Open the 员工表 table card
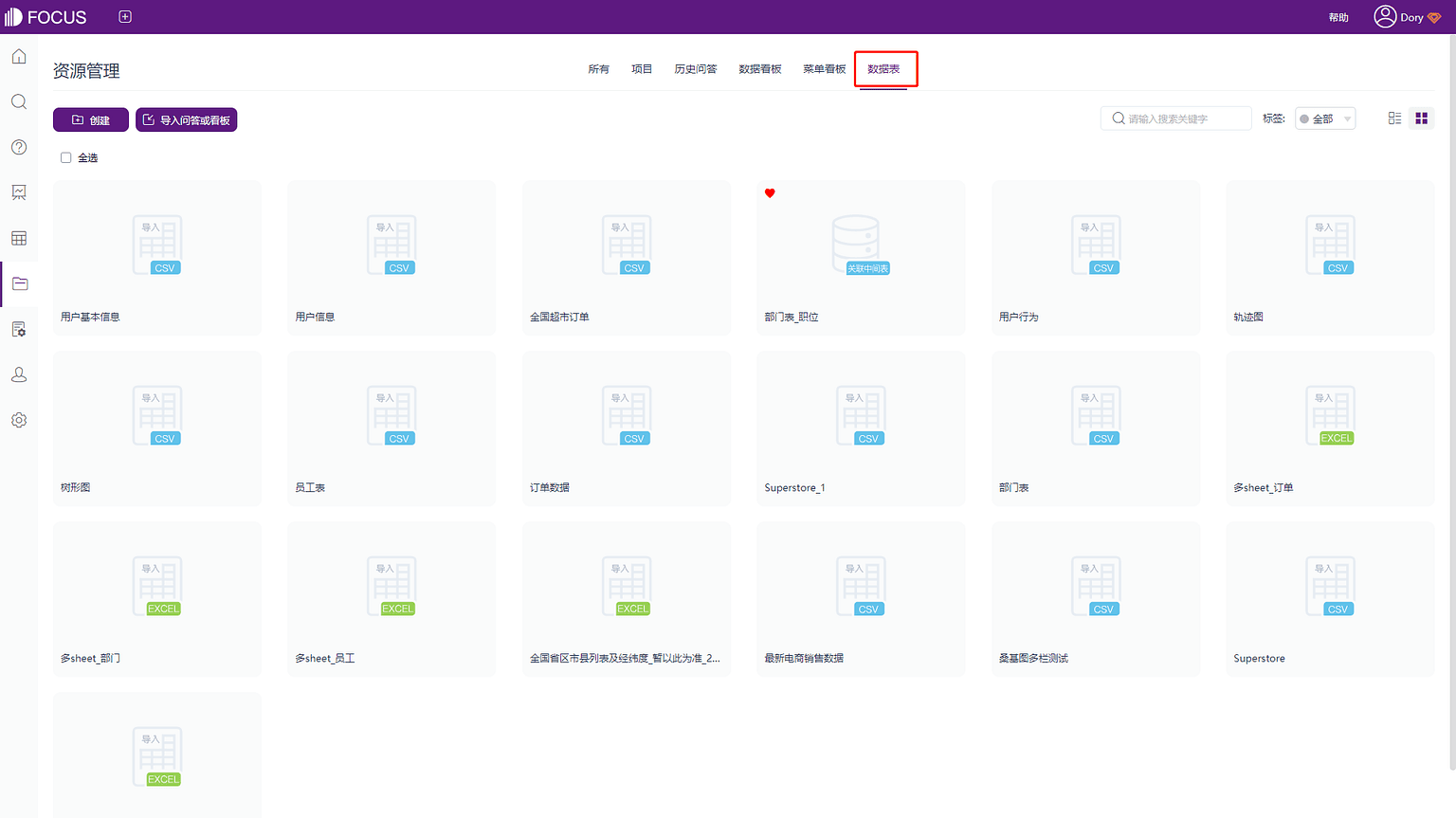 pyautogui.click(x=391, y=428)
